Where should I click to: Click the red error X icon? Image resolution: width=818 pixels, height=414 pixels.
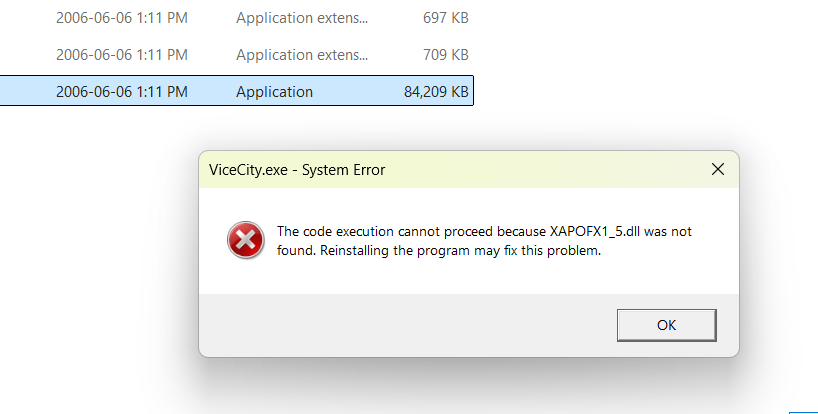[245, 240]
